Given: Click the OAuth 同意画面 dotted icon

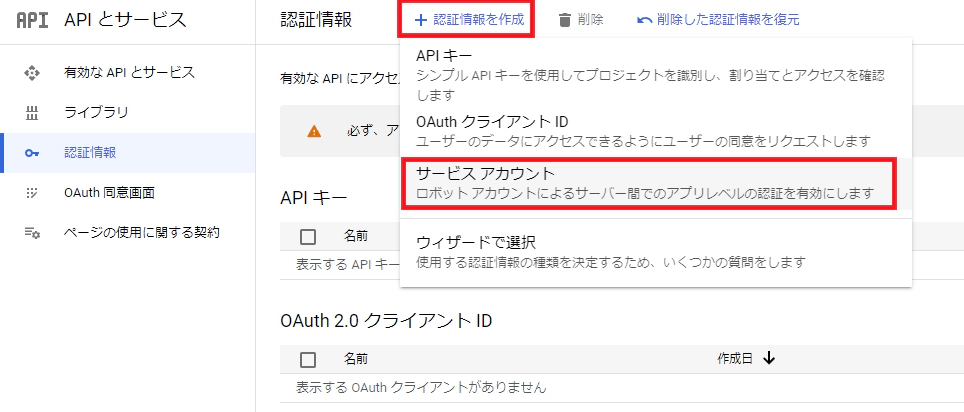Looking at the screenshot, I should 31,193.
